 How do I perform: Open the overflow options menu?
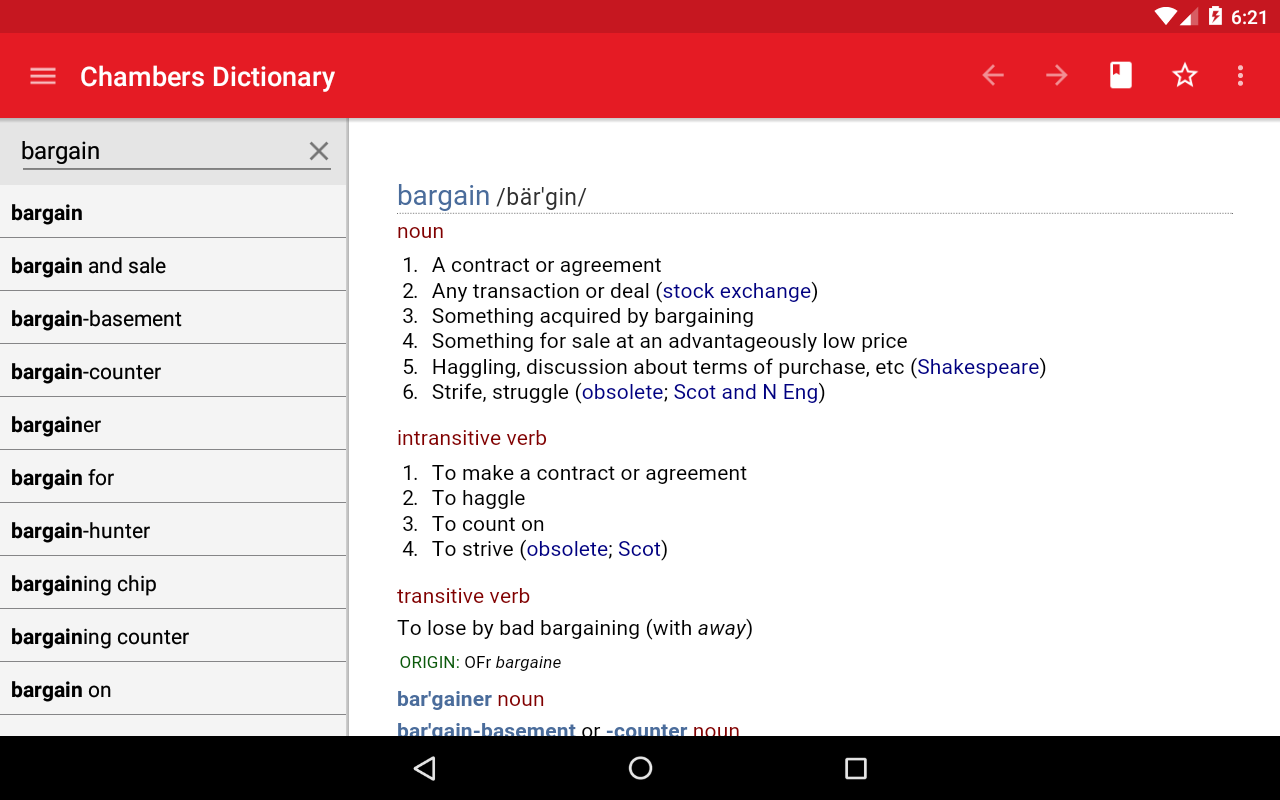1240,75
